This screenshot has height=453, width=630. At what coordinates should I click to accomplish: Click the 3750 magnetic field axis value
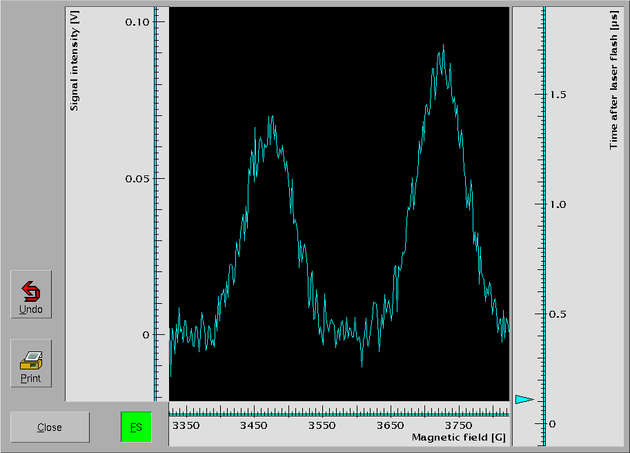[x=458, y=425]
